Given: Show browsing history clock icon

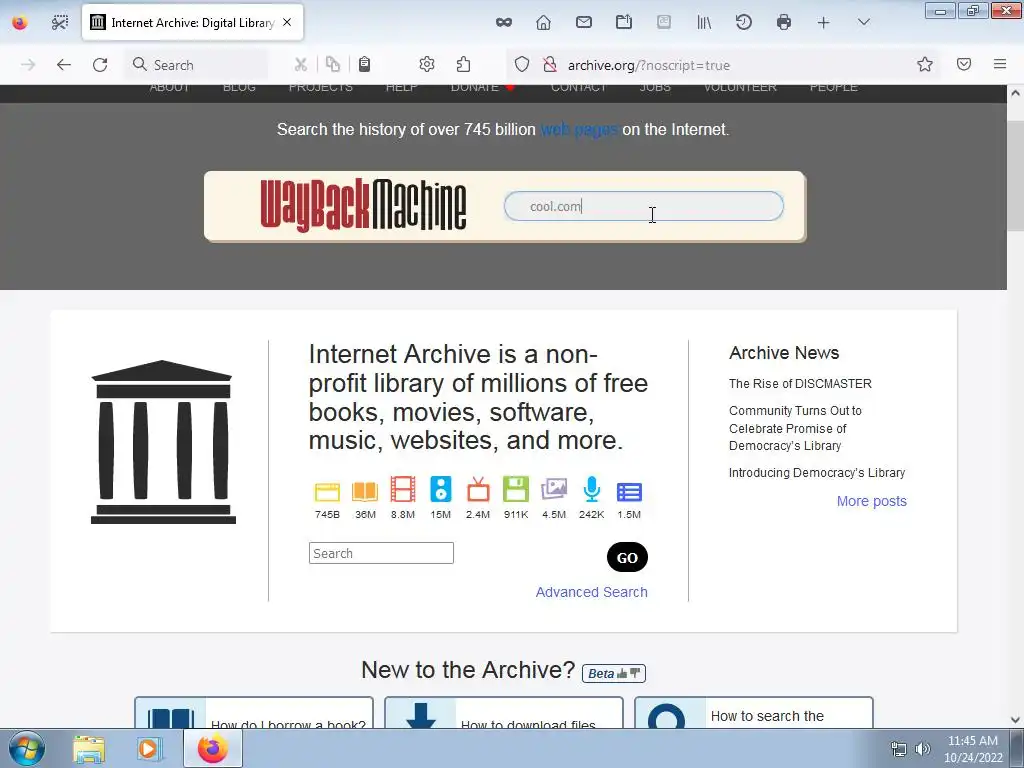Looking at the screenshot, I should click(x=744, y=22).
